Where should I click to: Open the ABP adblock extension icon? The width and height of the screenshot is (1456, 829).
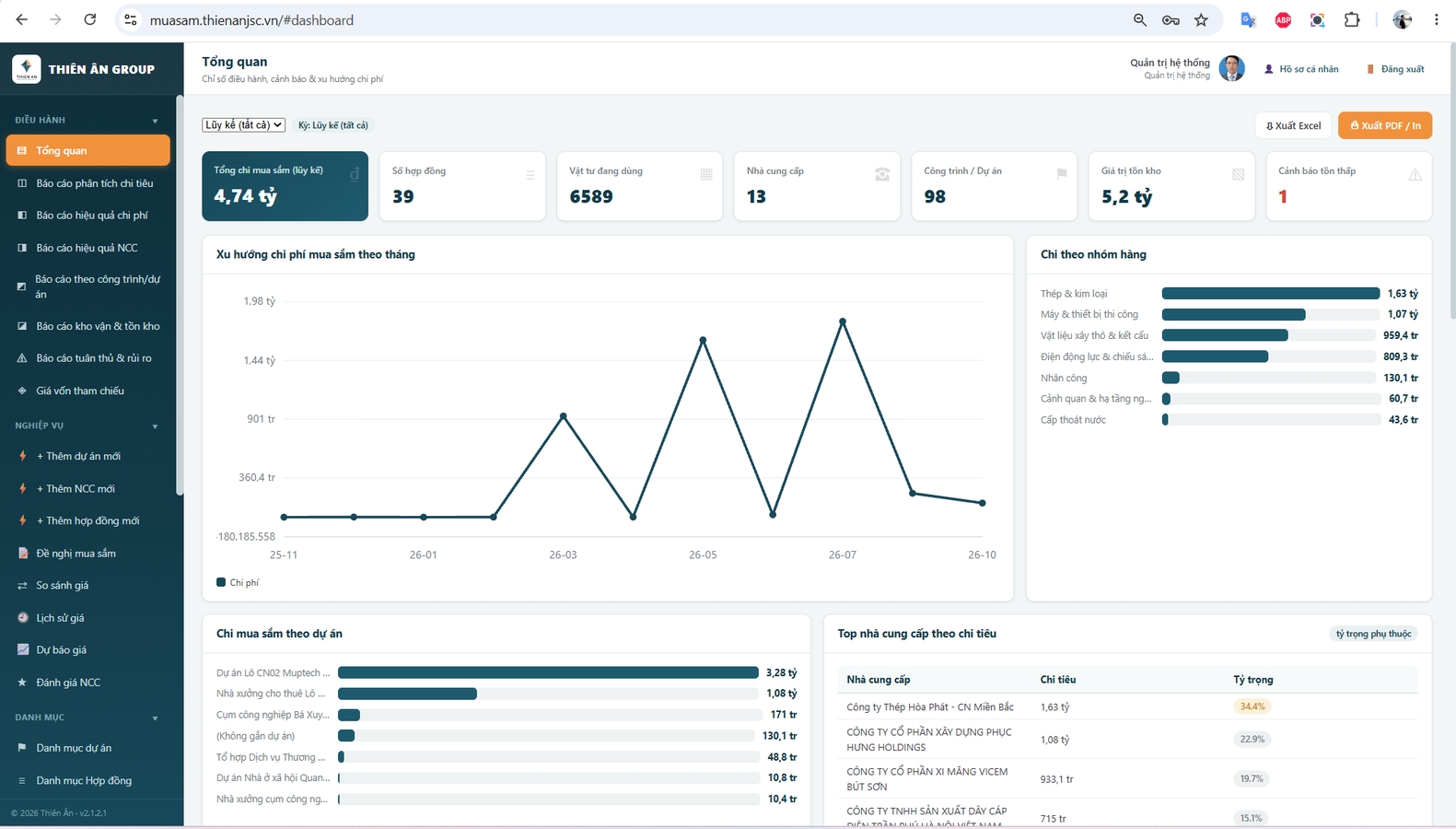click(x=1283, y=19)
